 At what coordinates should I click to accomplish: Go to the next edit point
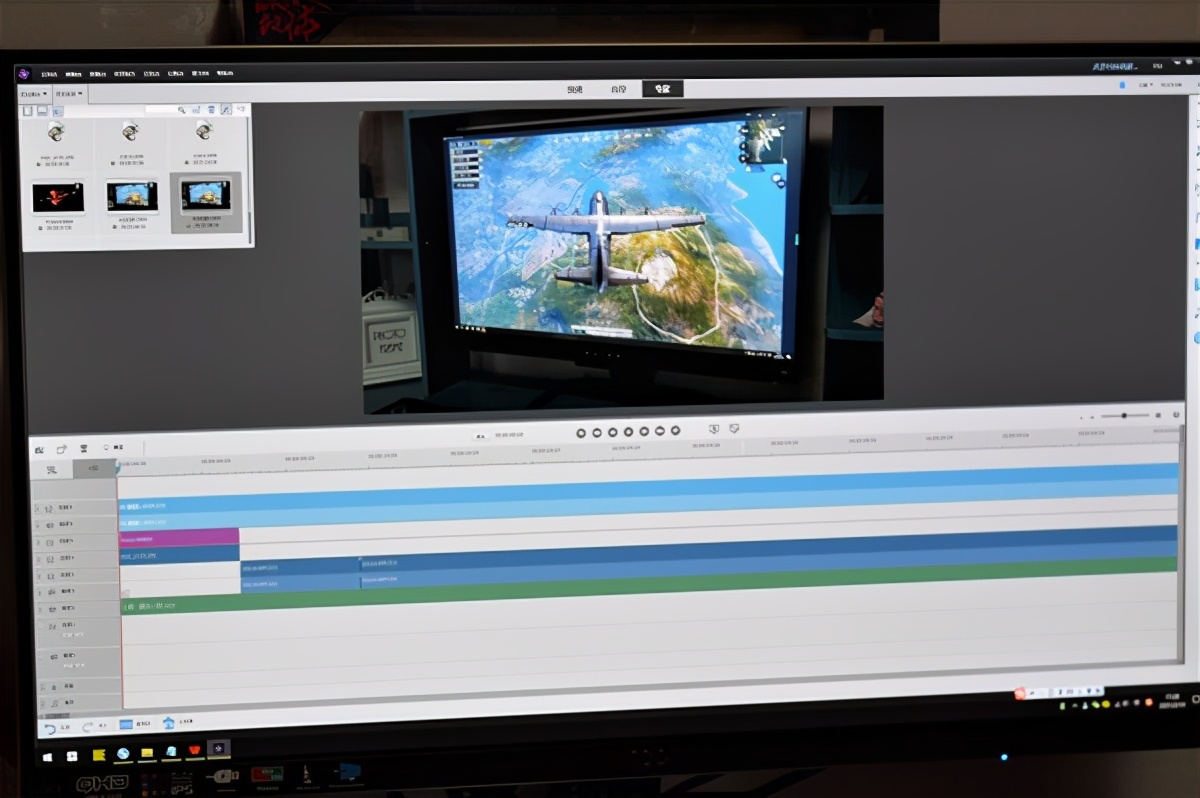pyautogui.click(x=675, y=430)
